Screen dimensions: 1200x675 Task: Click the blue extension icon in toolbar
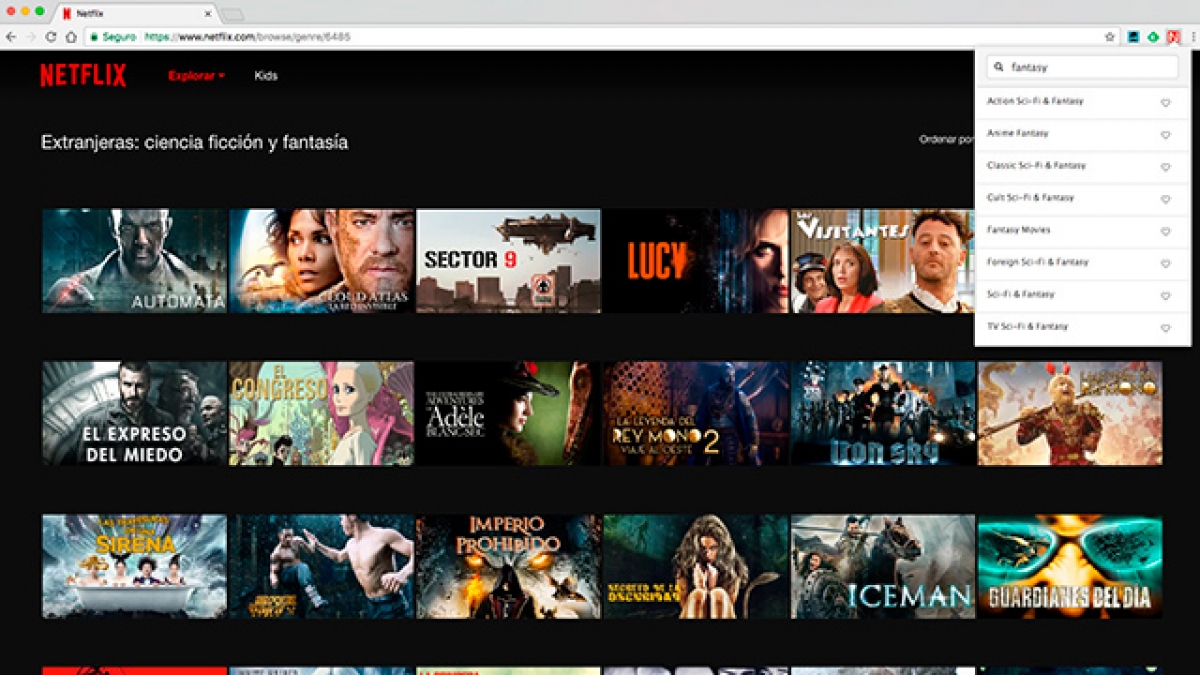1133,37
